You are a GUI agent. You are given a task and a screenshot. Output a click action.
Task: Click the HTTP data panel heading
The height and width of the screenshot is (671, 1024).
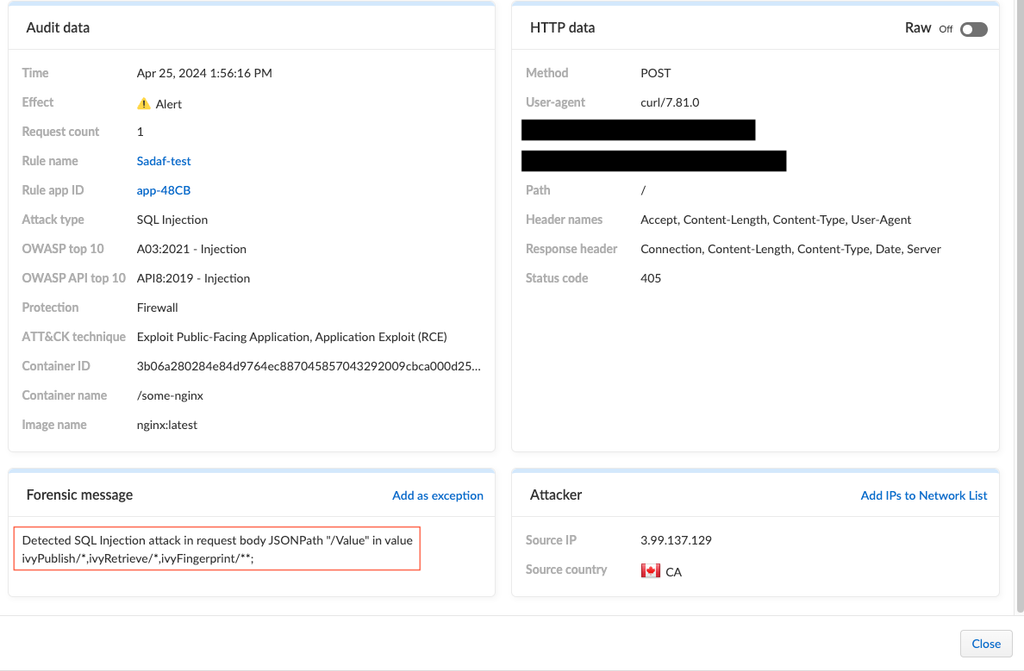(562, 28)
